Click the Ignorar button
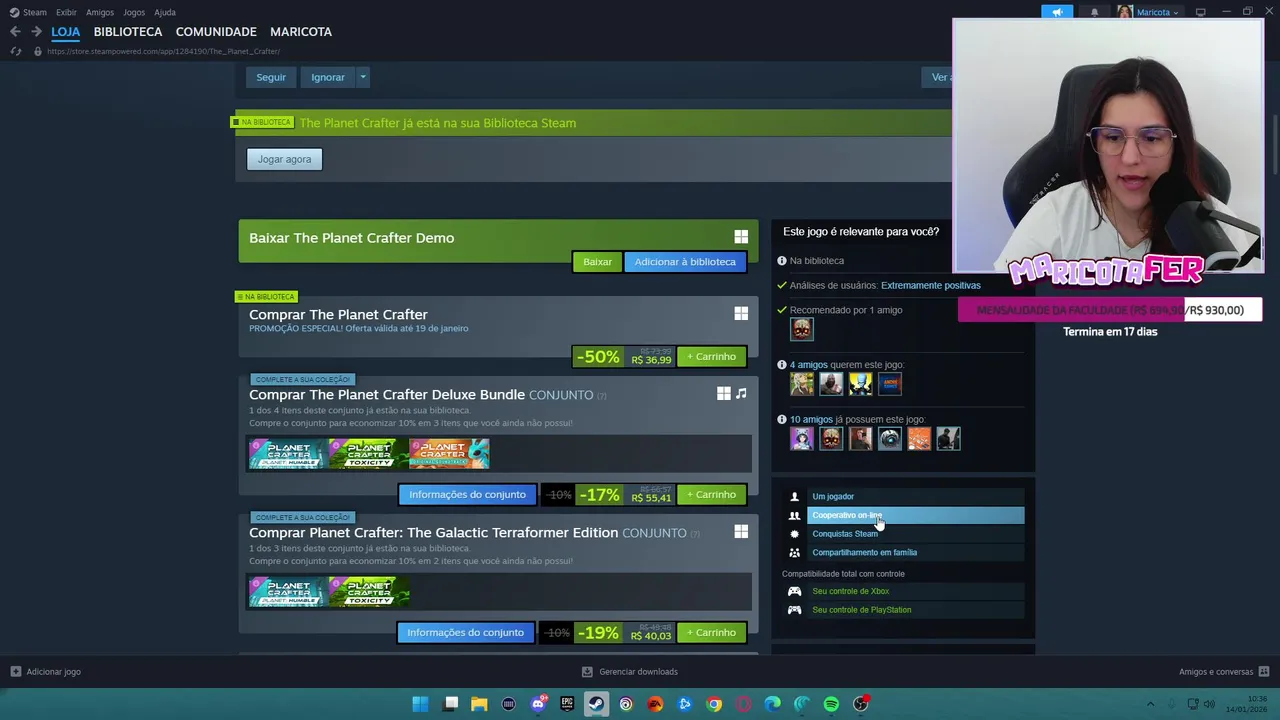Viewport: 1280px width, 720px height. click(328, 77)
